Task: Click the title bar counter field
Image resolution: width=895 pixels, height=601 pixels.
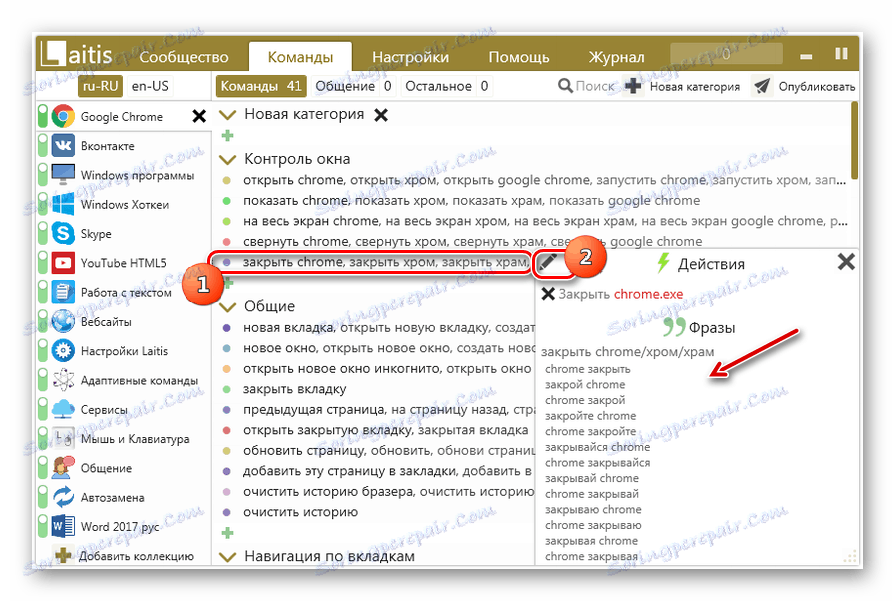Action: pos(726,54)
